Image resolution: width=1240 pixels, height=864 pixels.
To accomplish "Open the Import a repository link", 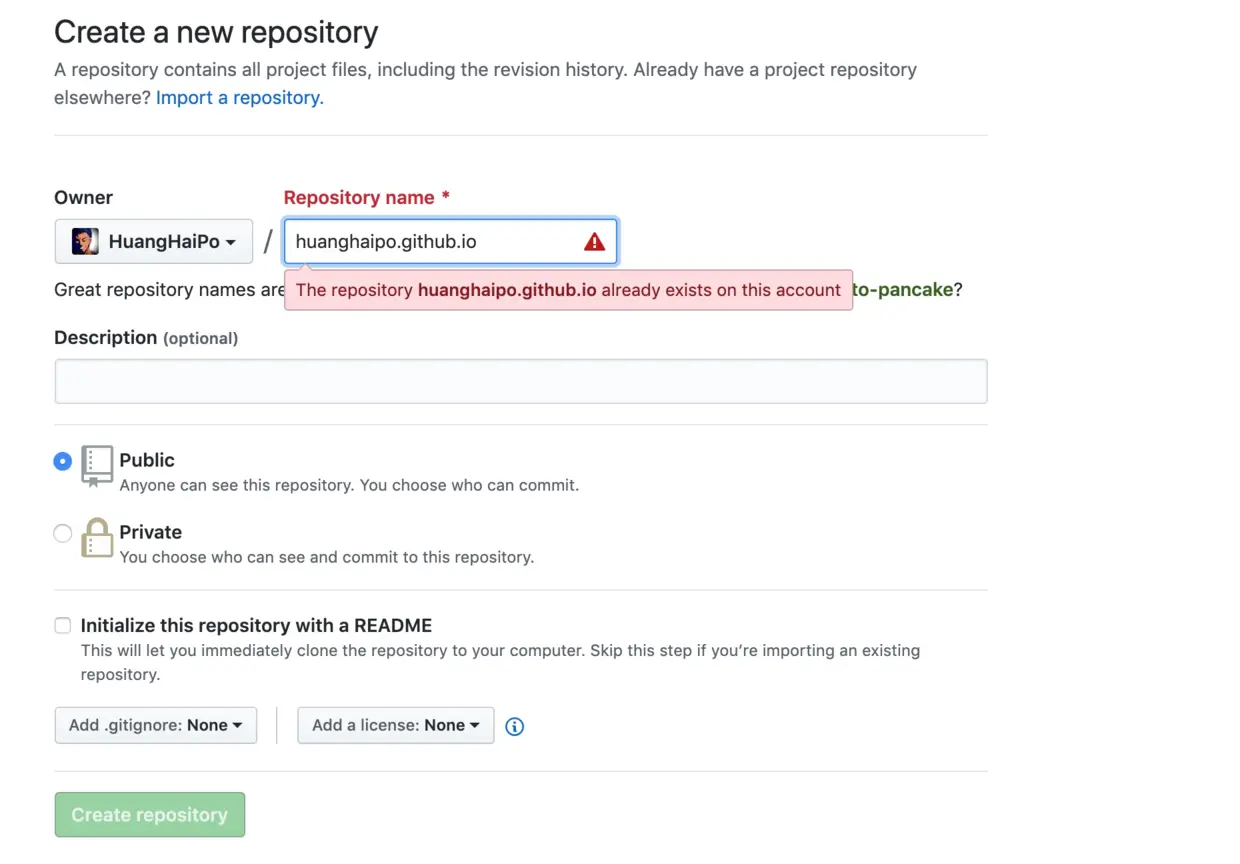I will click(240, 98).
